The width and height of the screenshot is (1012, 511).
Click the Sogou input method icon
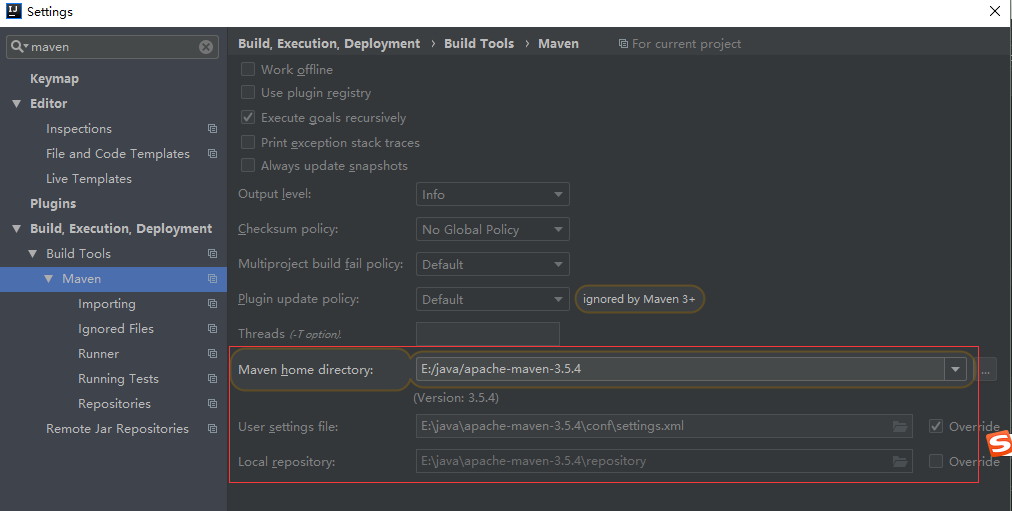999,443
